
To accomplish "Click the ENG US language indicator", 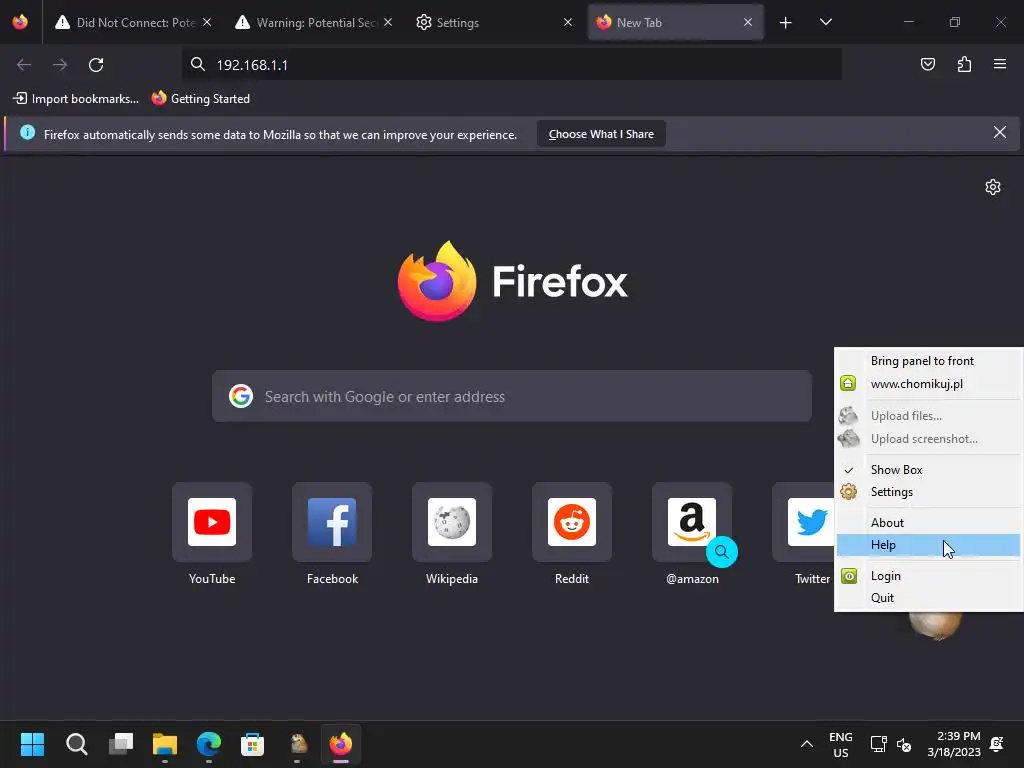I will 840,744.
